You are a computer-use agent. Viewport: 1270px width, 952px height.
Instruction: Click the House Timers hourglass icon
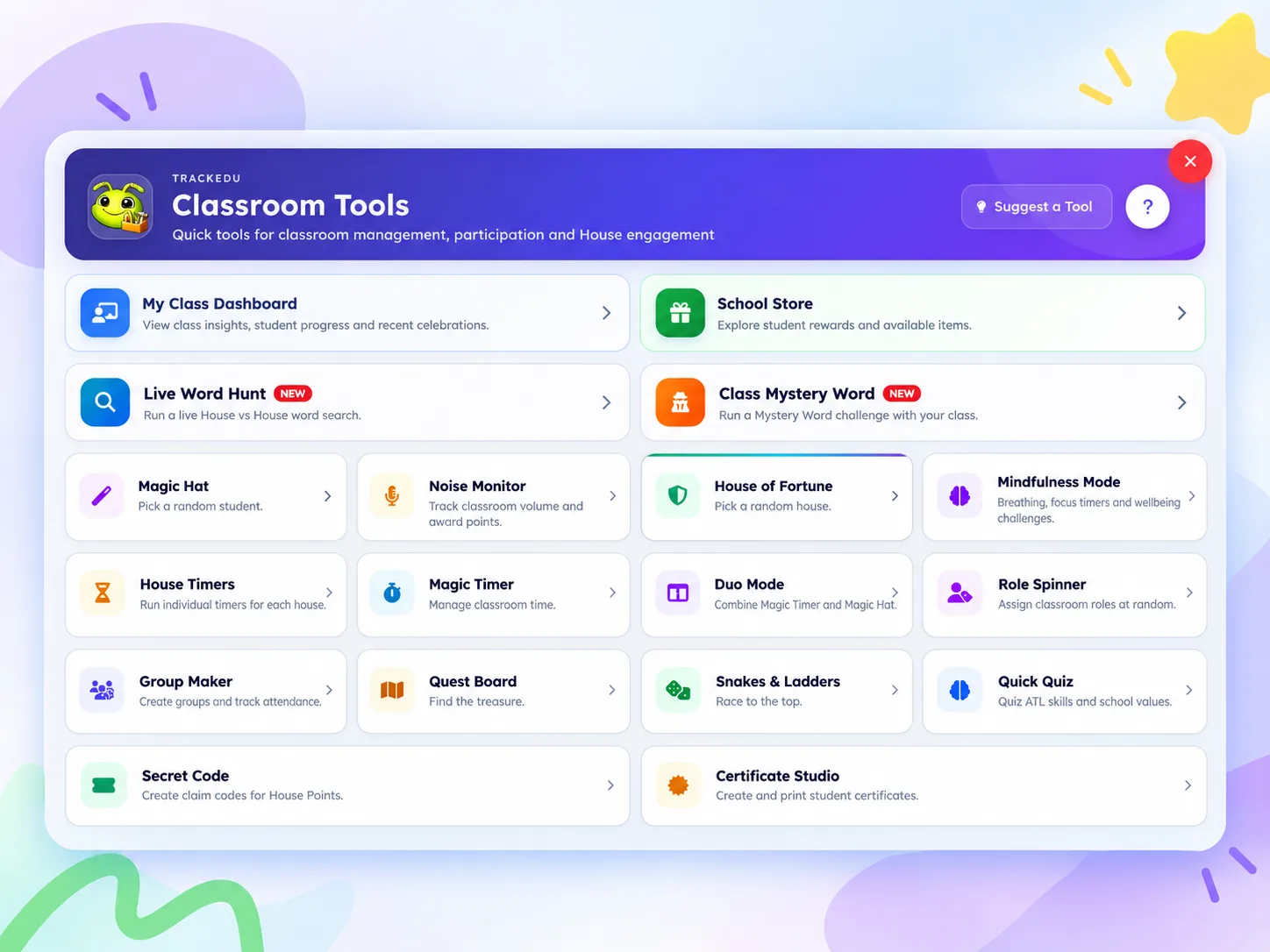tap(102, 593)
